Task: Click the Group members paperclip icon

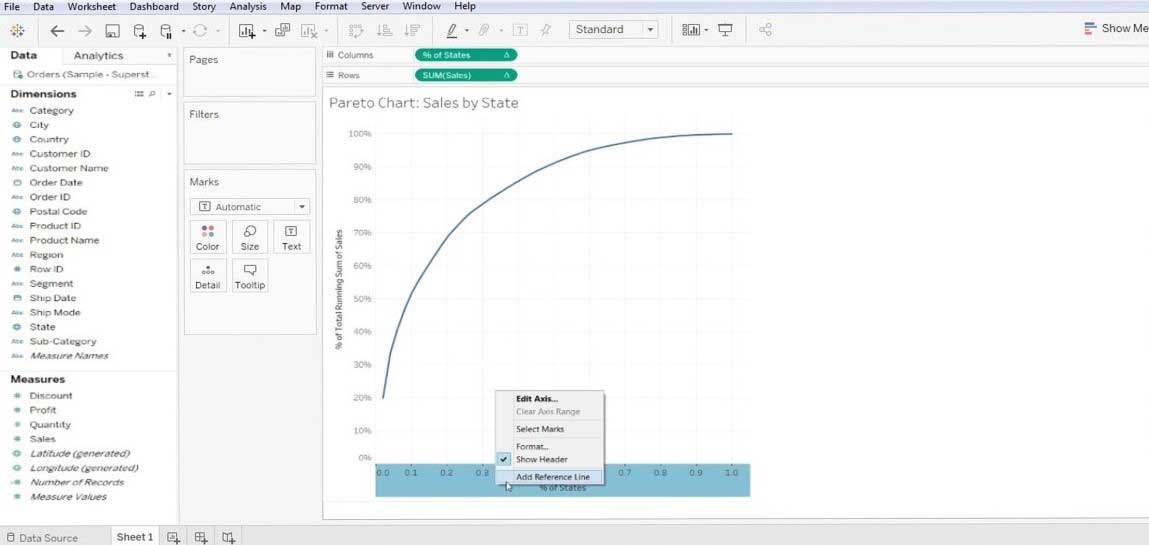Action: coord(484,30)
